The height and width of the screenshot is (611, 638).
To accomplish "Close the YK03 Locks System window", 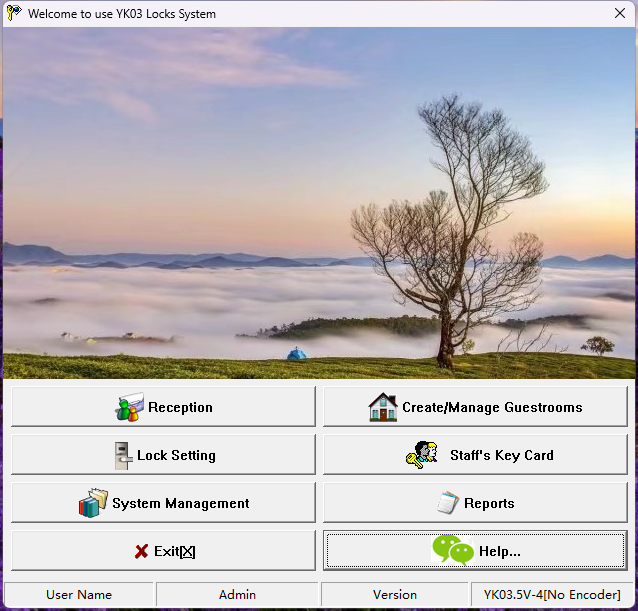I will pyautogui.click(x=619, y=14).
